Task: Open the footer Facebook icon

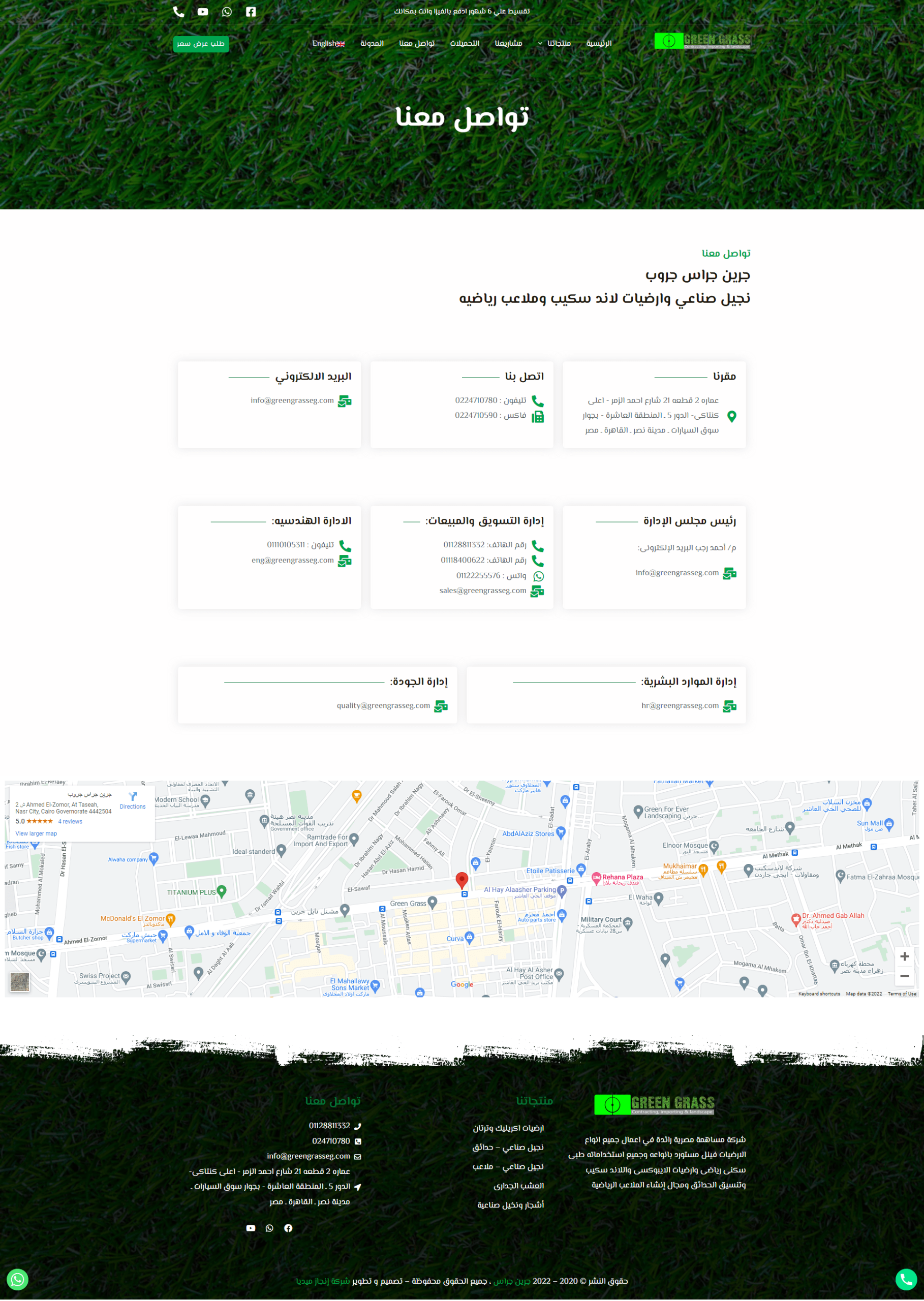Action: [x=289, y=1228]
